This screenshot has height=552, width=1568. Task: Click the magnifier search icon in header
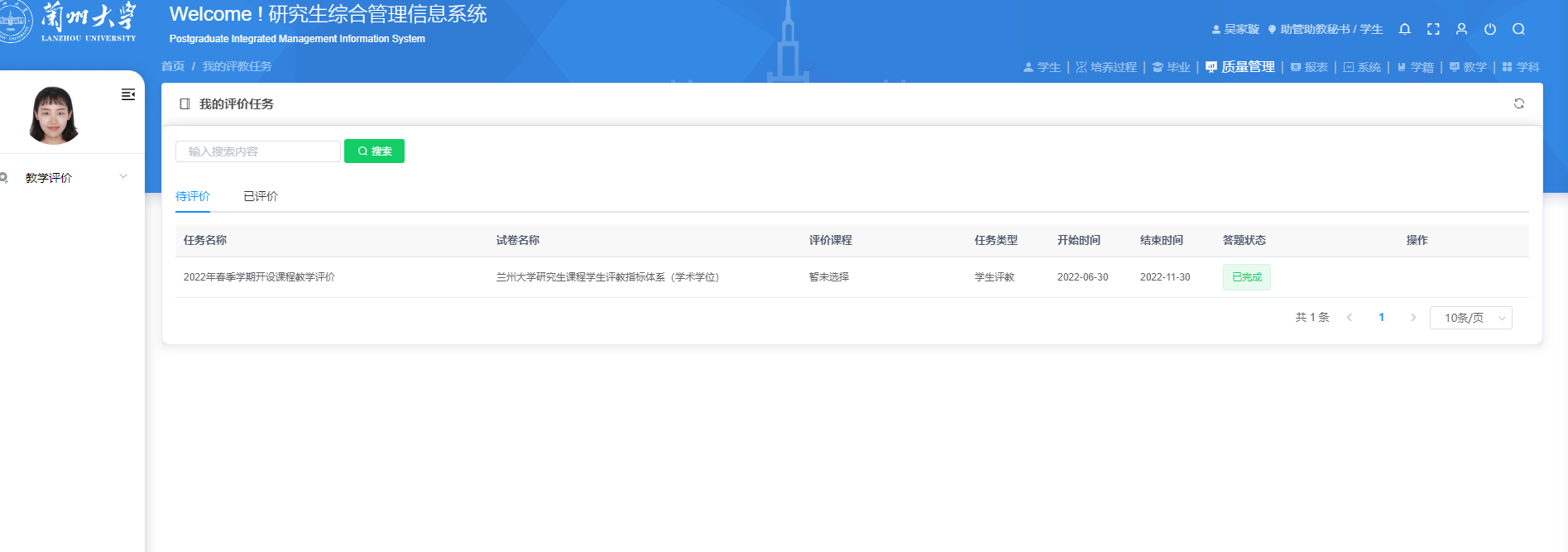pos(1518,29)
